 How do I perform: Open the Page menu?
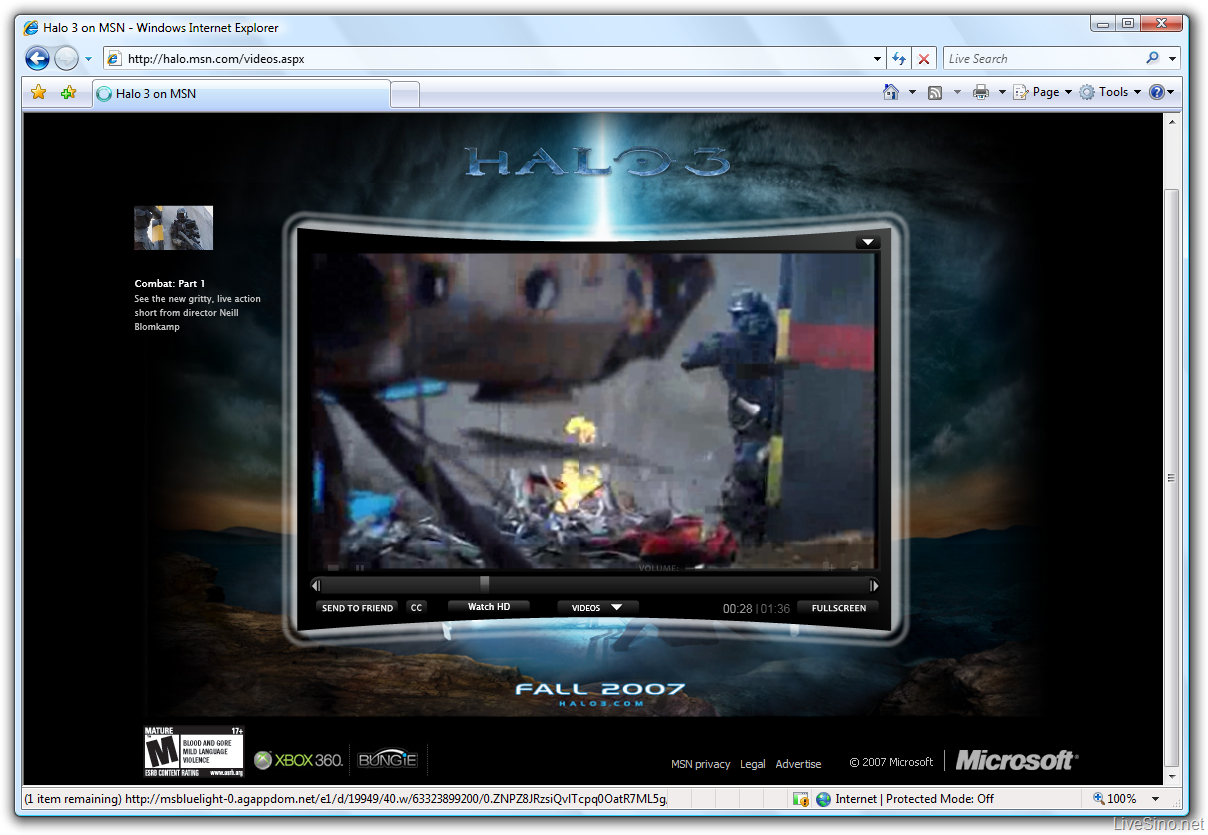(x=1042, y=92)
